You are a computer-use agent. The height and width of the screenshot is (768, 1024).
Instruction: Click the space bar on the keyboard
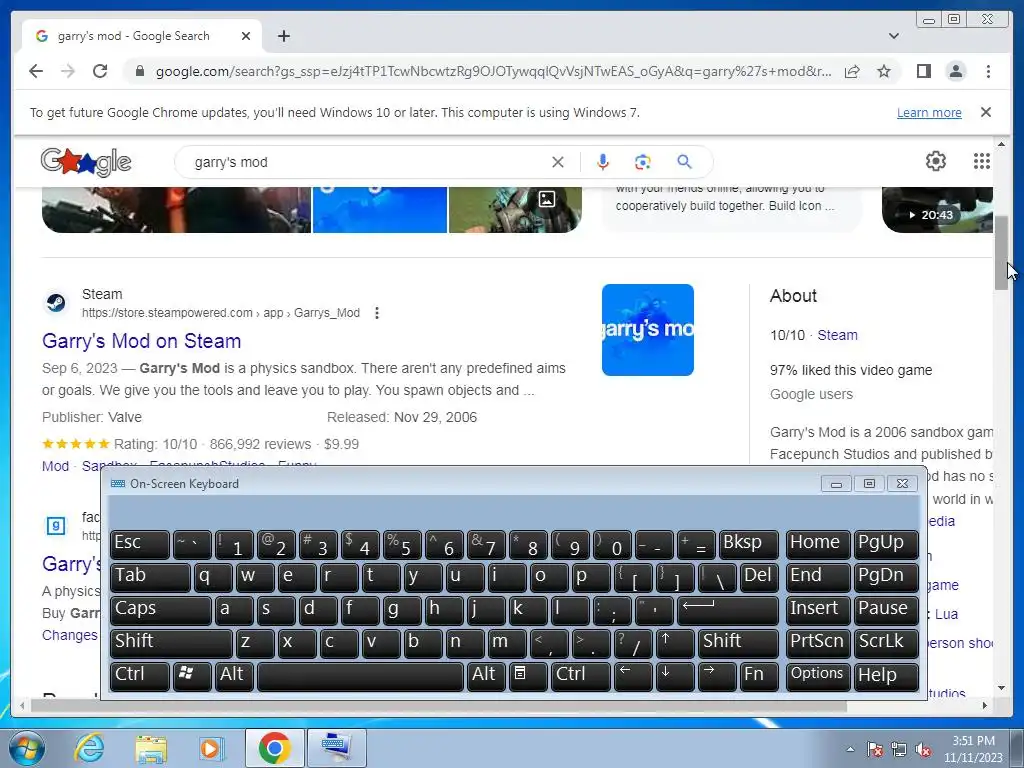(x=360, y=676)
